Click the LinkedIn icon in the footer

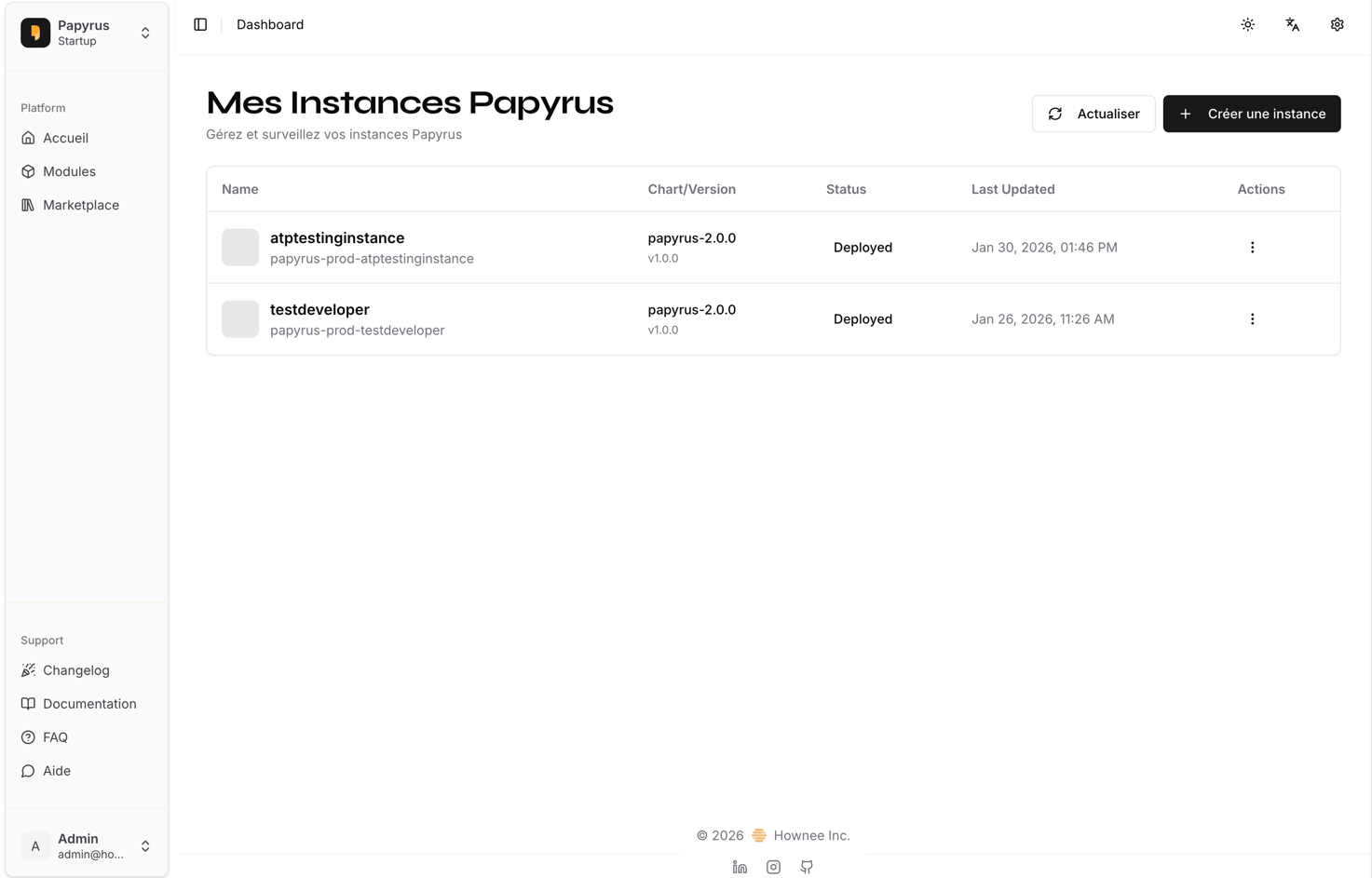point(740,867)
